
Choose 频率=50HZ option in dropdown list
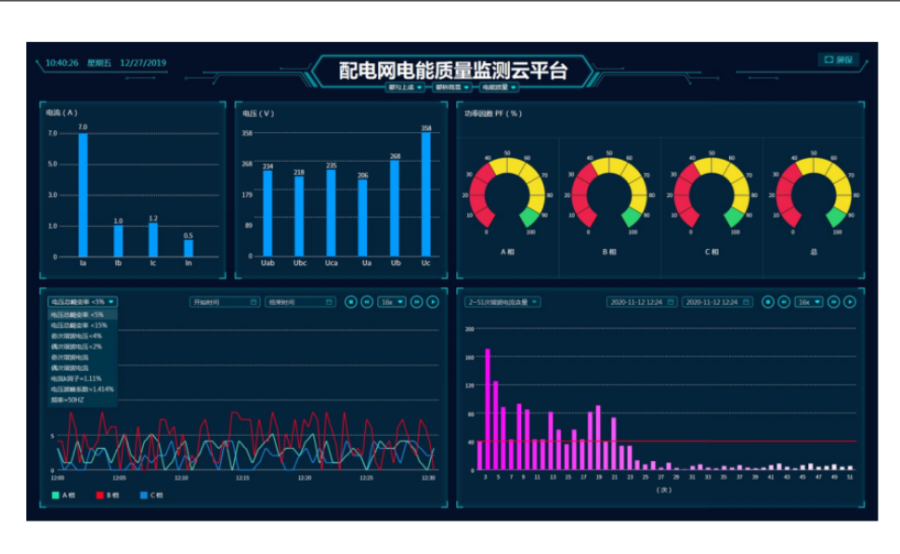[70, 400]
